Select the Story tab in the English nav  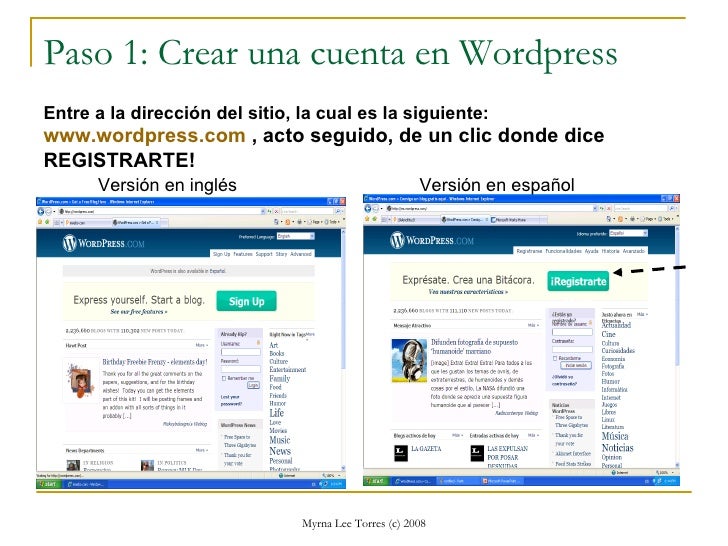(x=281, y=254)
